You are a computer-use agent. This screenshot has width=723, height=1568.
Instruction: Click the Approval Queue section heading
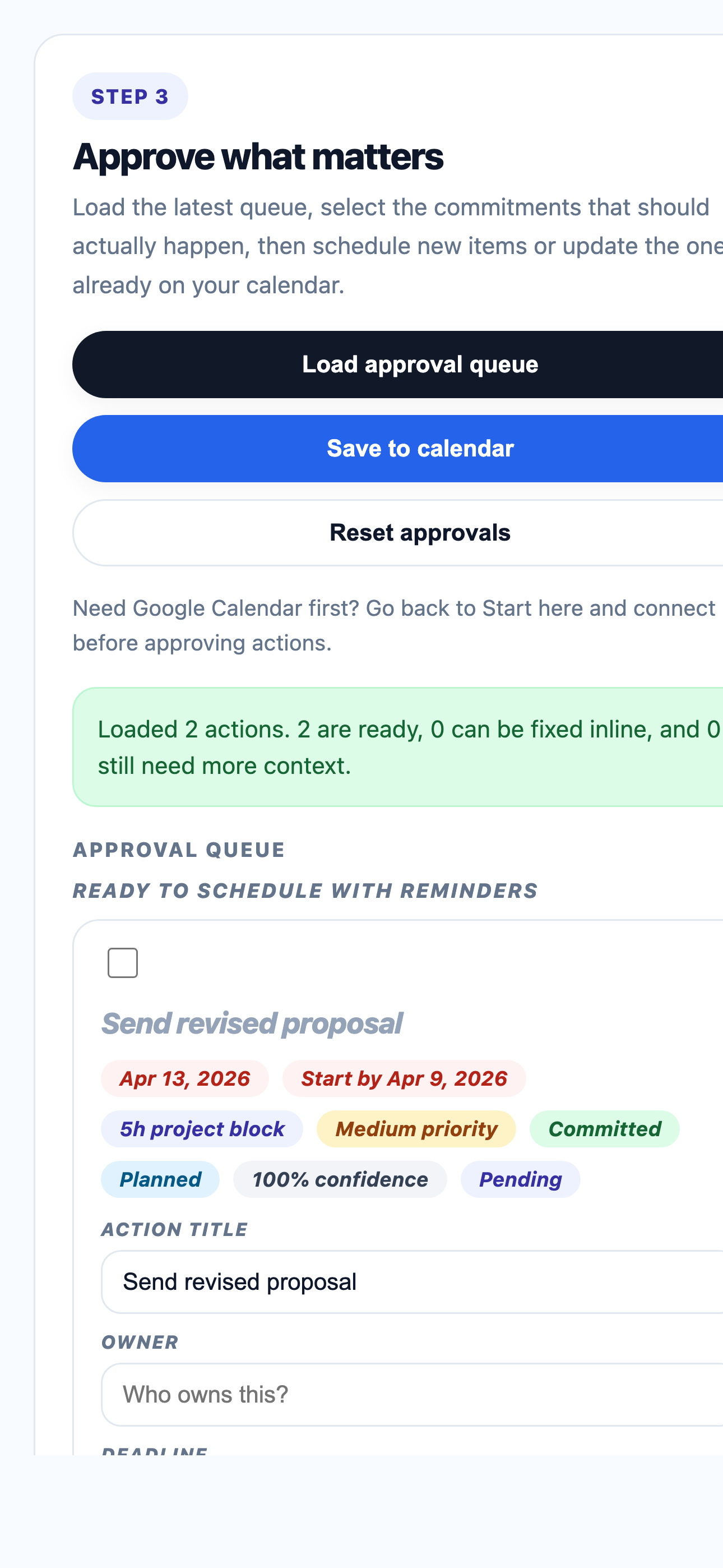click(x=179, y=850)
